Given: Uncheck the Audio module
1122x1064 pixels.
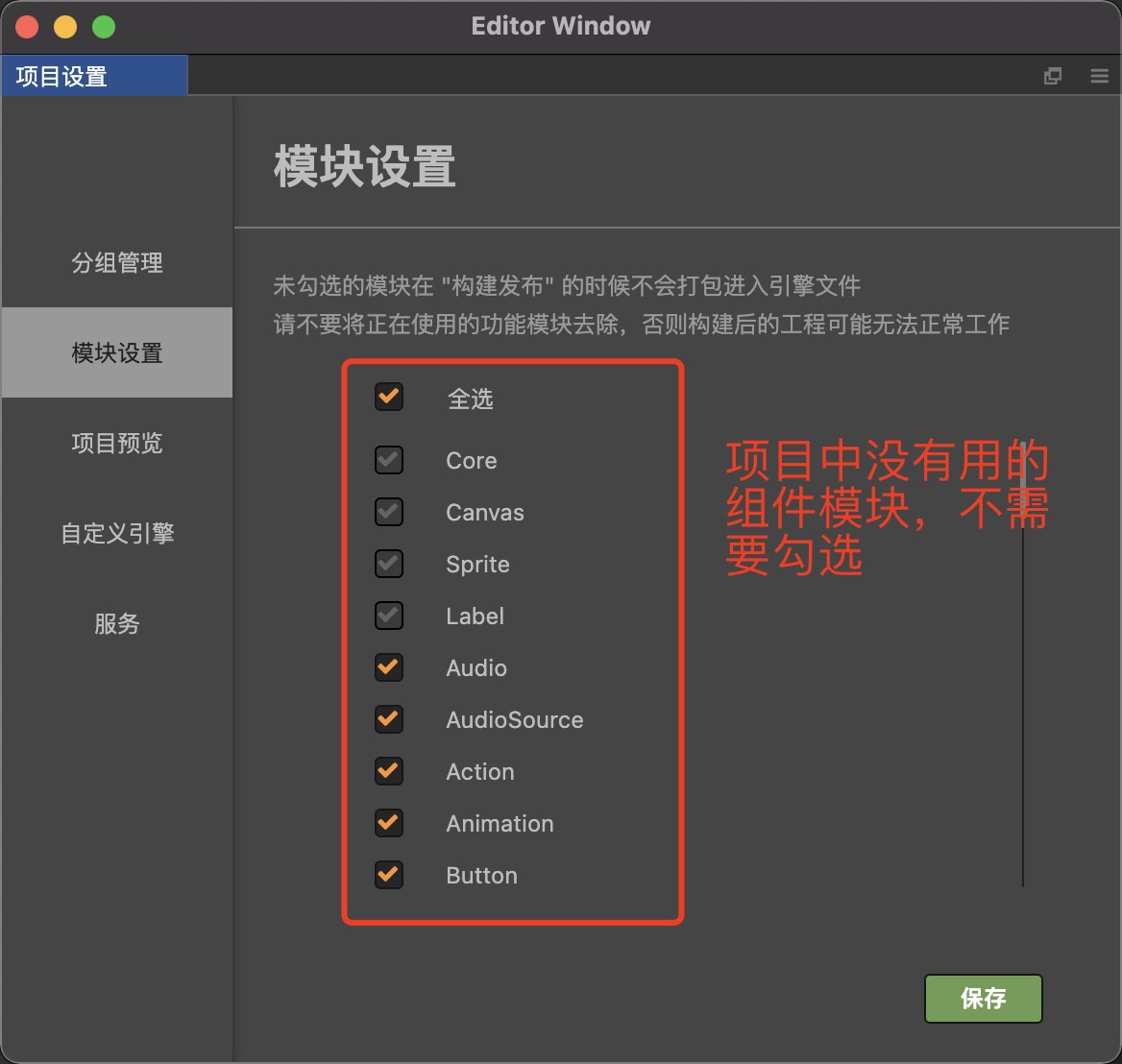Looking at the screenshot, I should point(388,667).
